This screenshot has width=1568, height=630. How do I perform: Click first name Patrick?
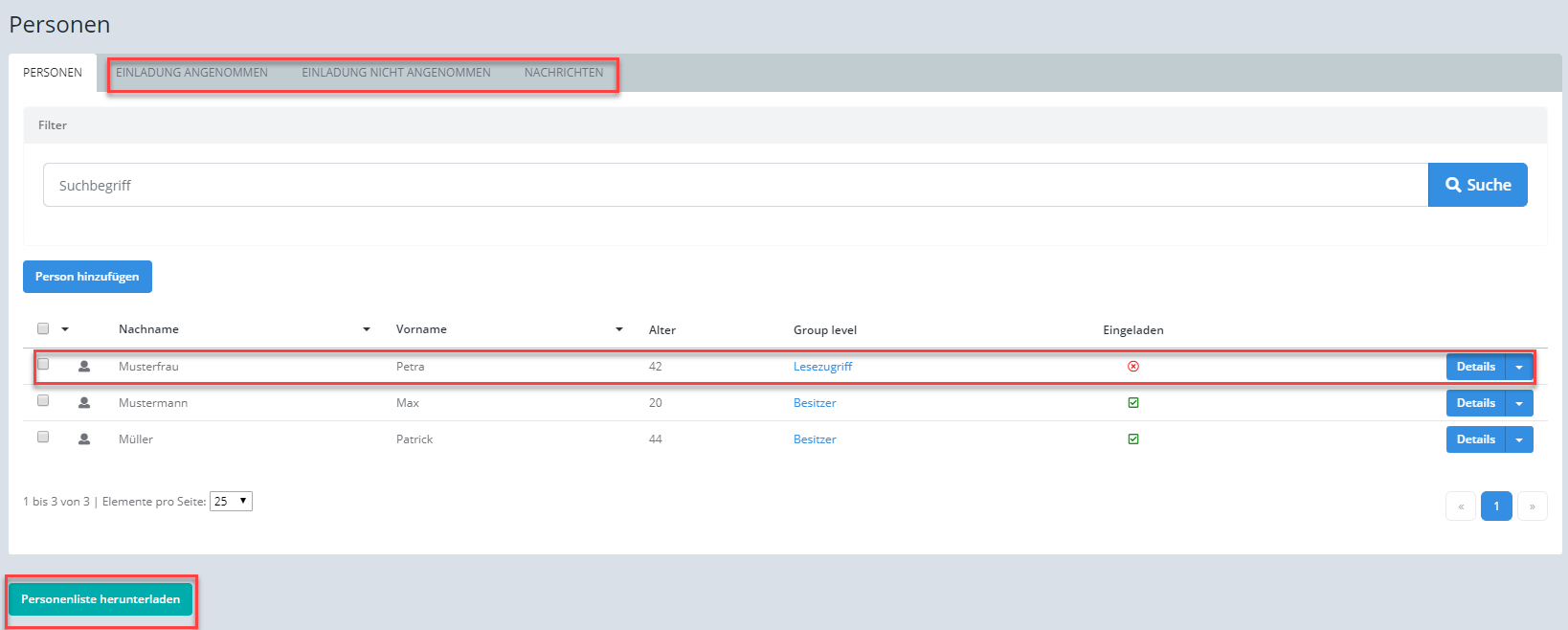414,439
